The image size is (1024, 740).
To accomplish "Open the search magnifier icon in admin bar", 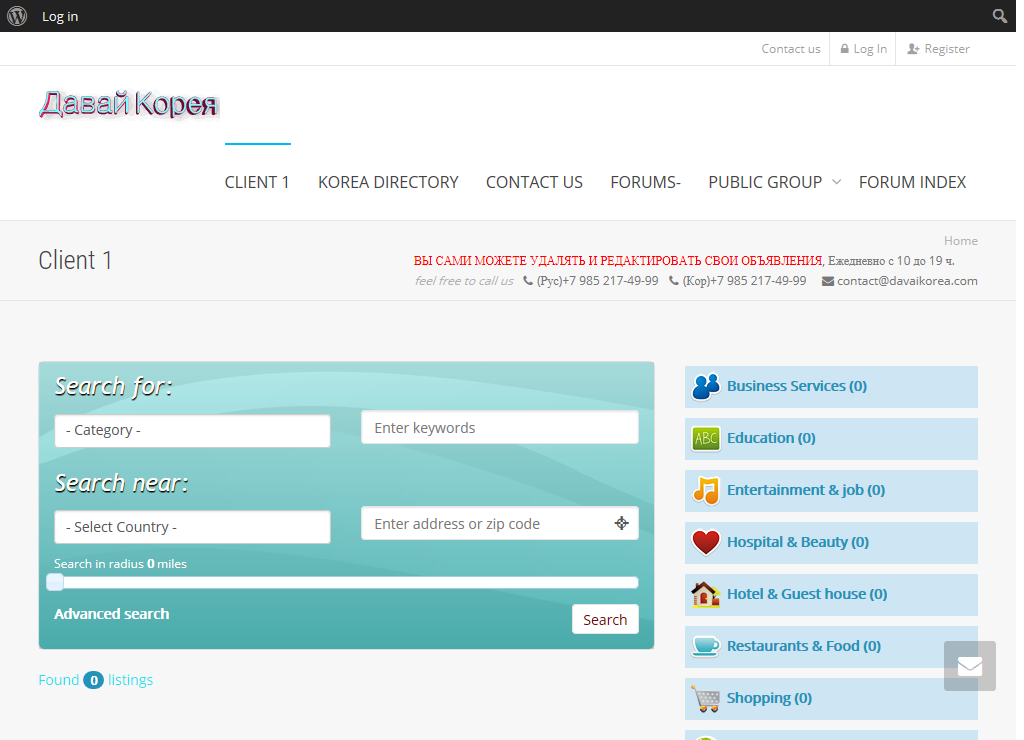I will point(999,16).
